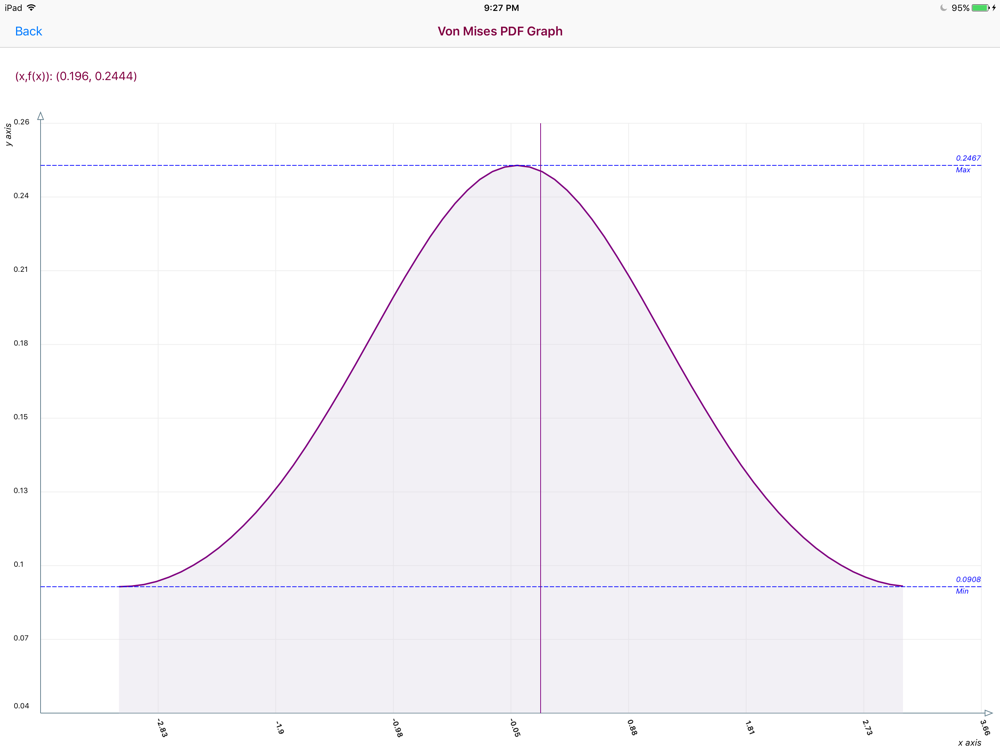Click the 1.81 x-axis tick label
Viewport: 1000px width, 750px height.
(749, 727)
